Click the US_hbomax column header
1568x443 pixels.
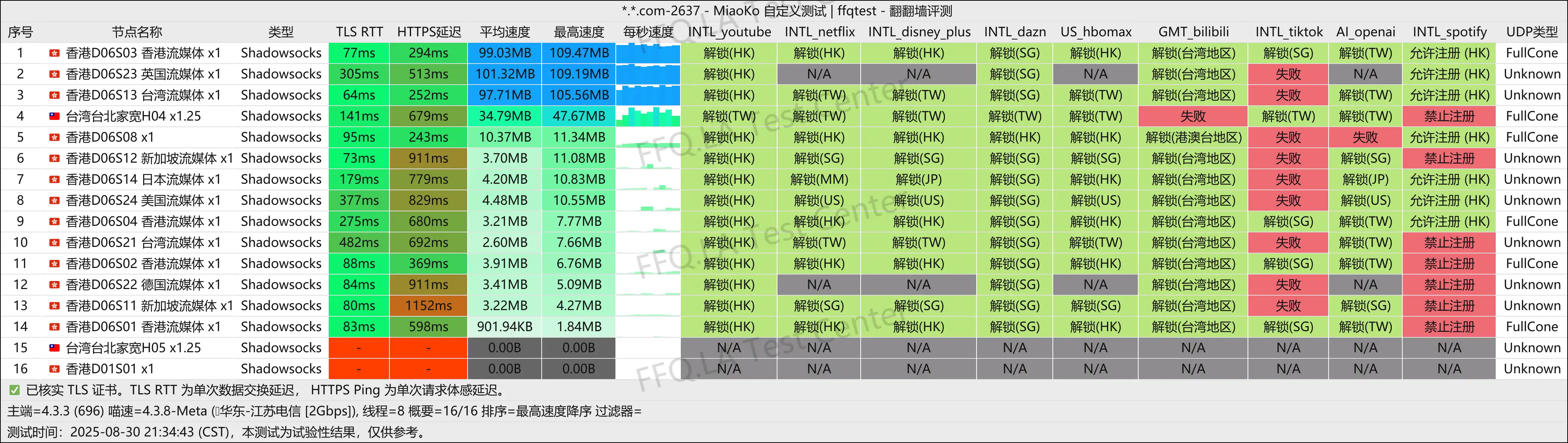coord(1096,32)
